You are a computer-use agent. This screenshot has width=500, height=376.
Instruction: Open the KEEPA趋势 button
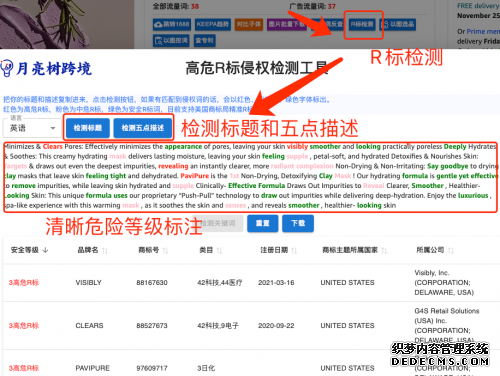(213, 24)
